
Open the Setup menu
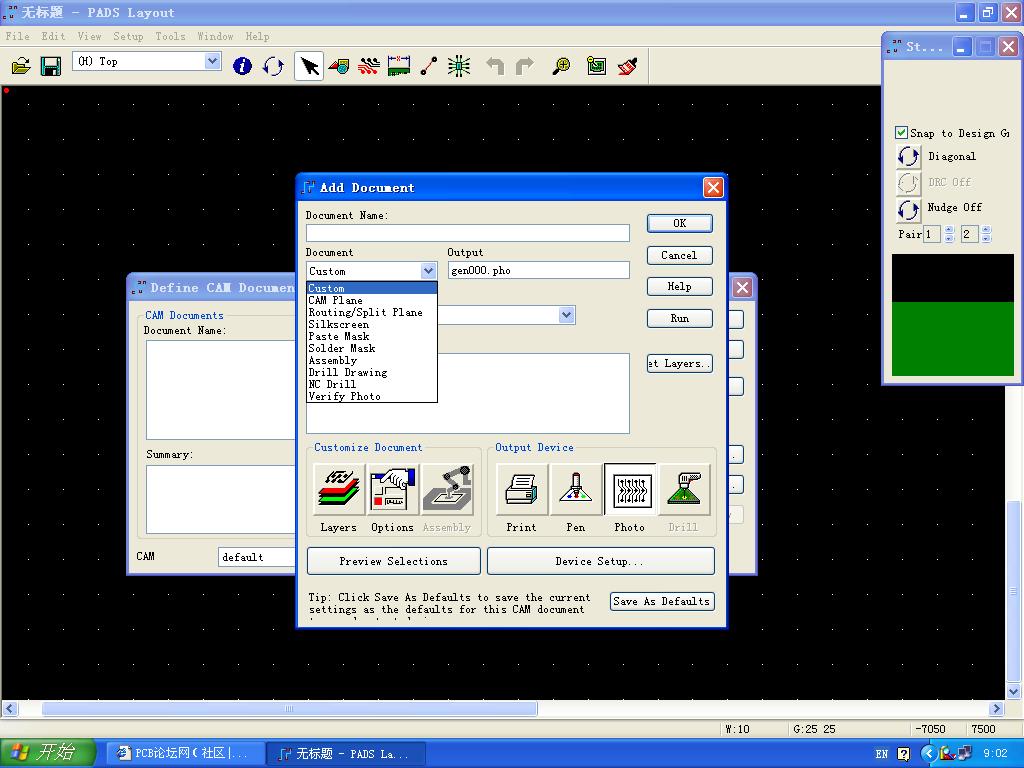128,36
